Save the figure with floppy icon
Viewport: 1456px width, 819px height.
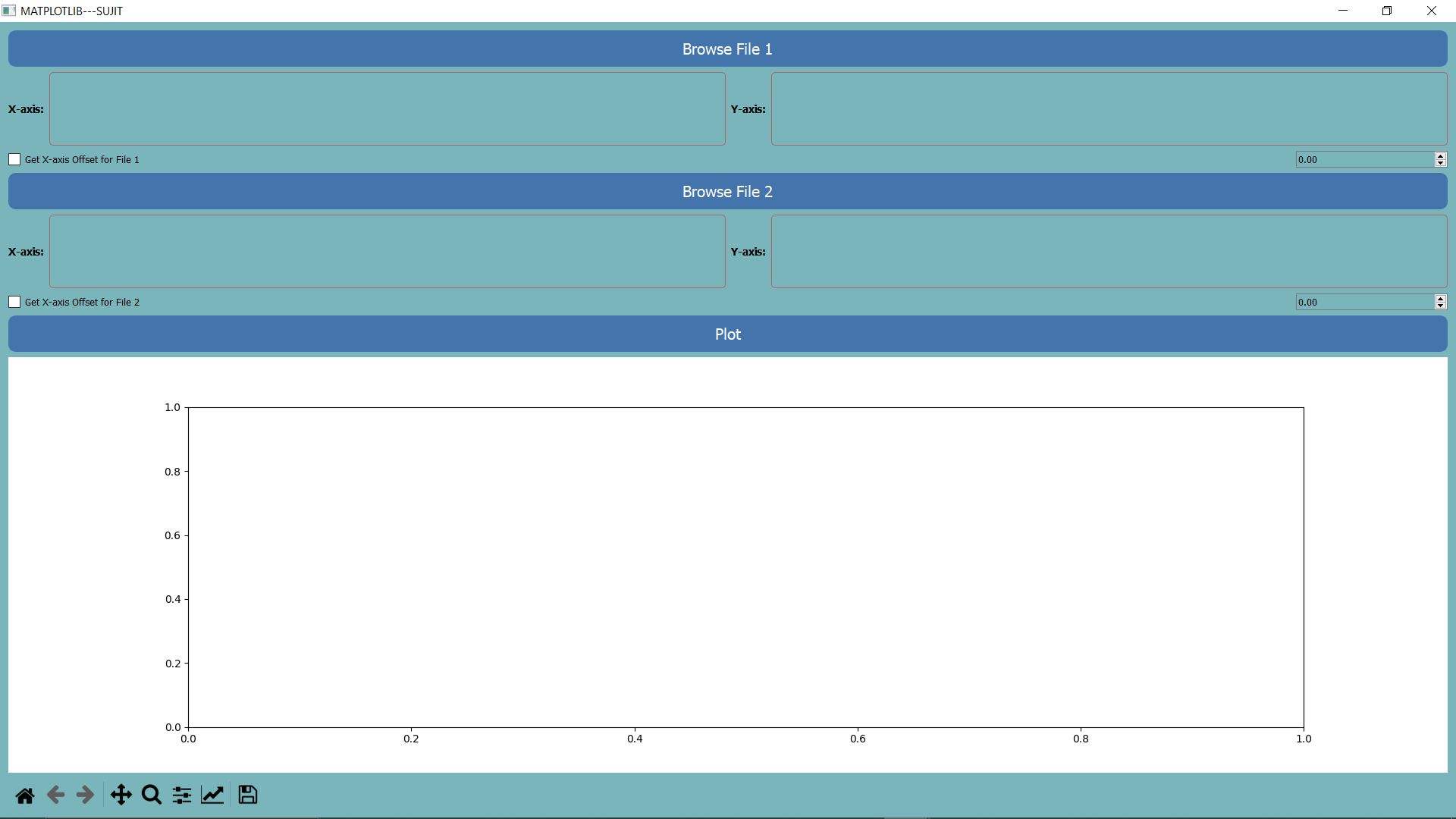(248, 795)
